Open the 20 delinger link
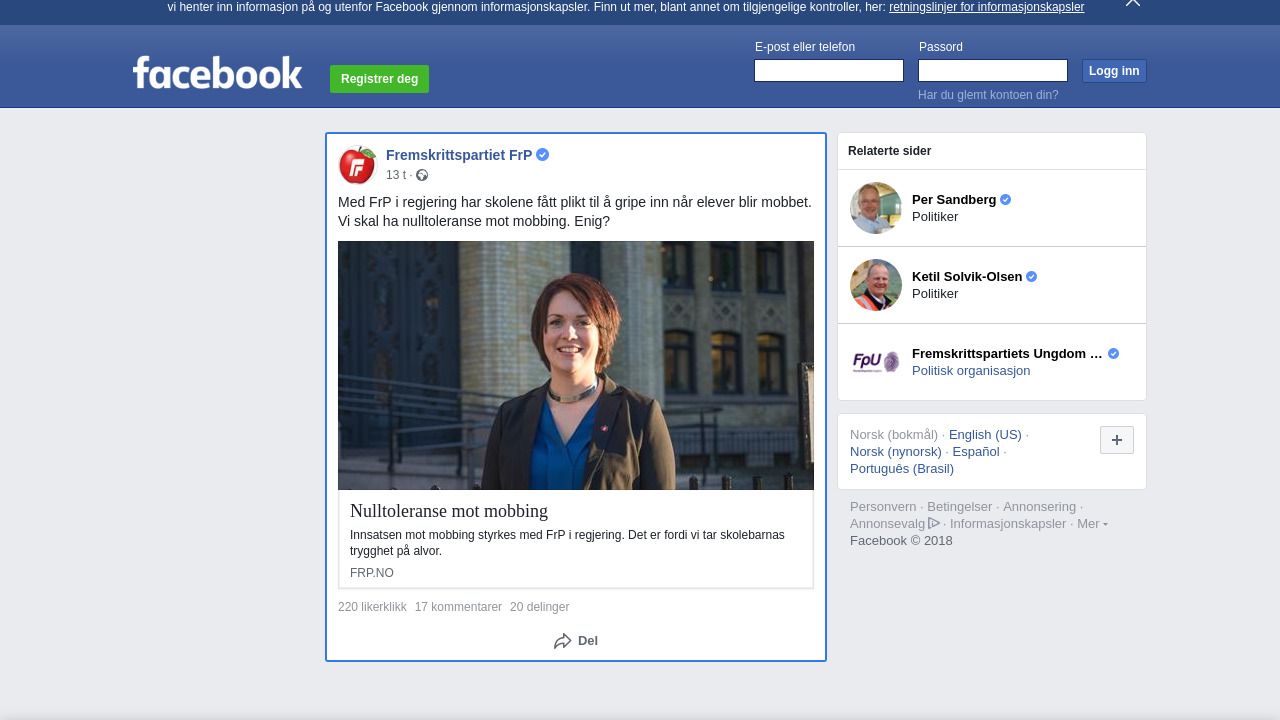This screenshot has width=1280, height=720. pos(539,607)
